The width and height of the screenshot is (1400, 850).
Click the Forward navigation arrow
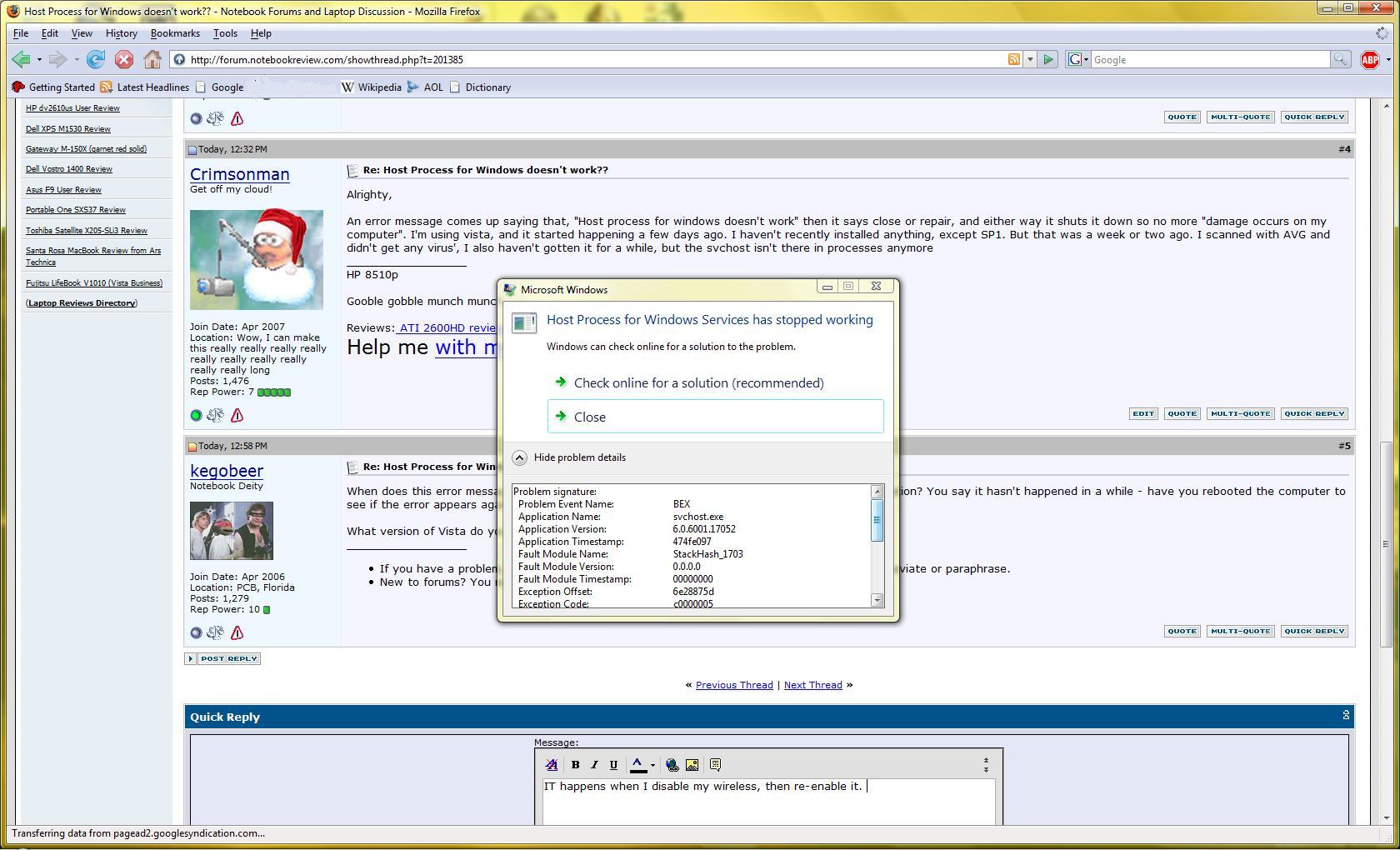click(x=57, y=59)
